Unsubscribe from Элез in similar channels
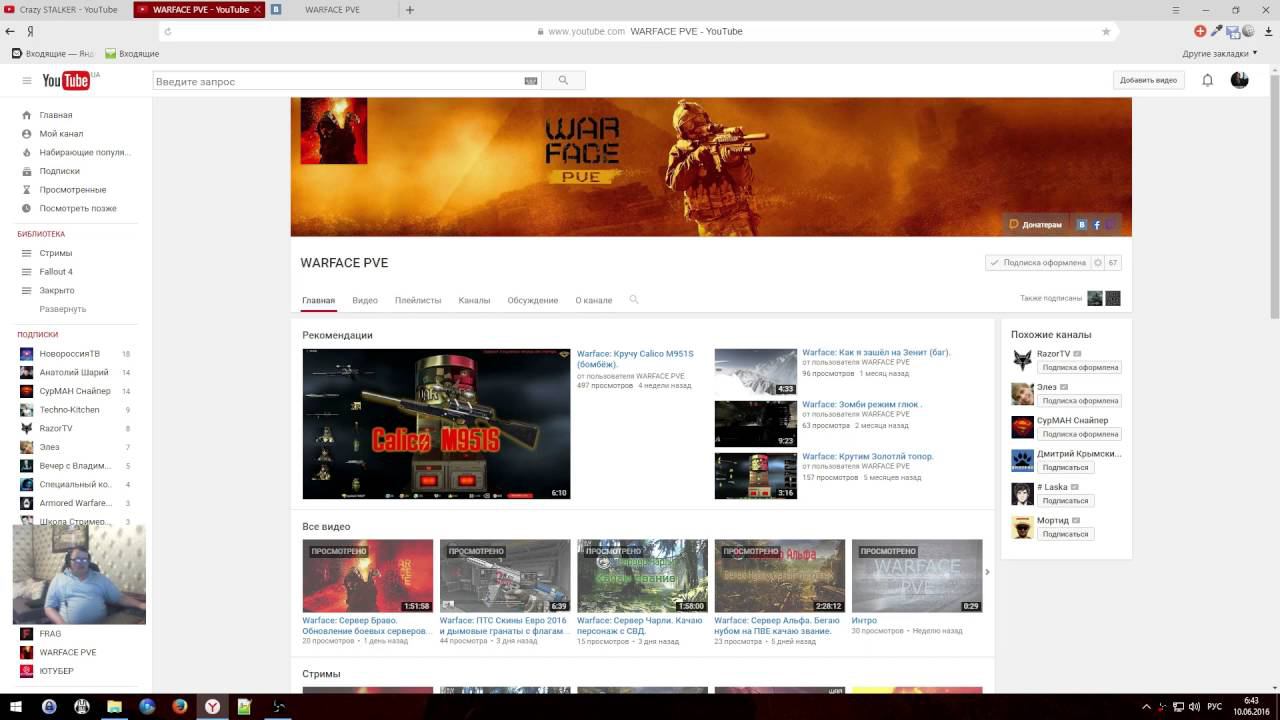 [x=1079, y=401]
